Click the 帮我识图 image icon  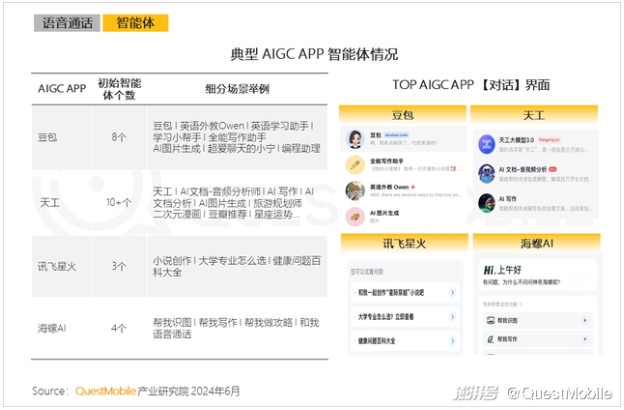point(489,320)
